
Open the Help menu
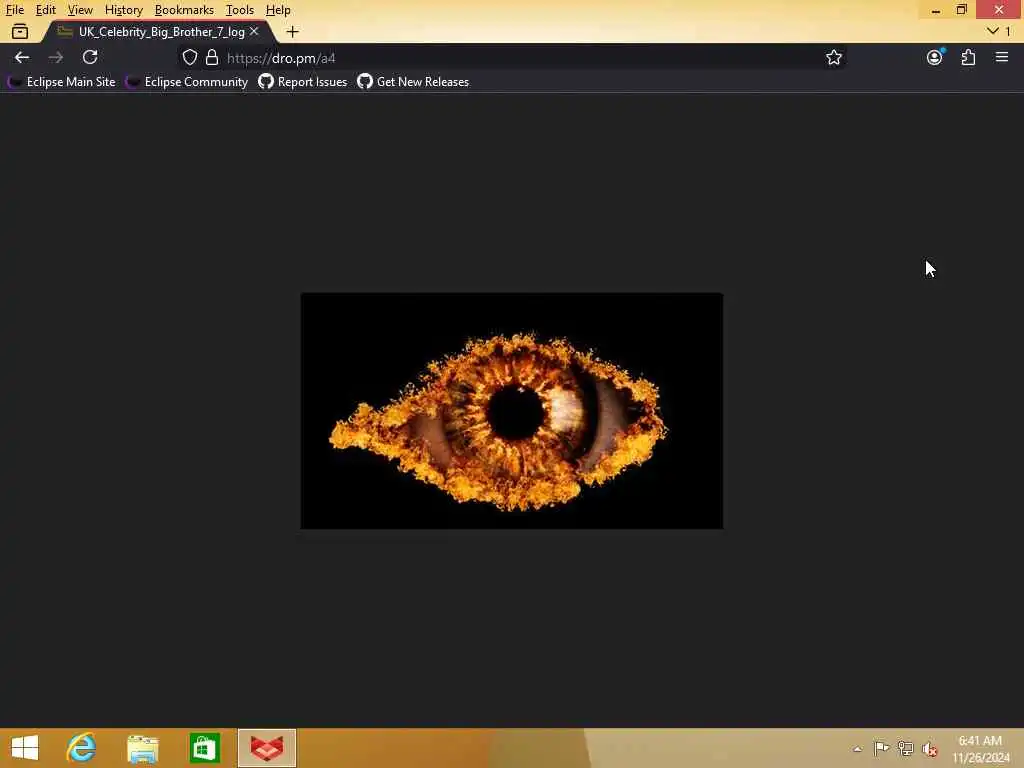pos(278,10)
